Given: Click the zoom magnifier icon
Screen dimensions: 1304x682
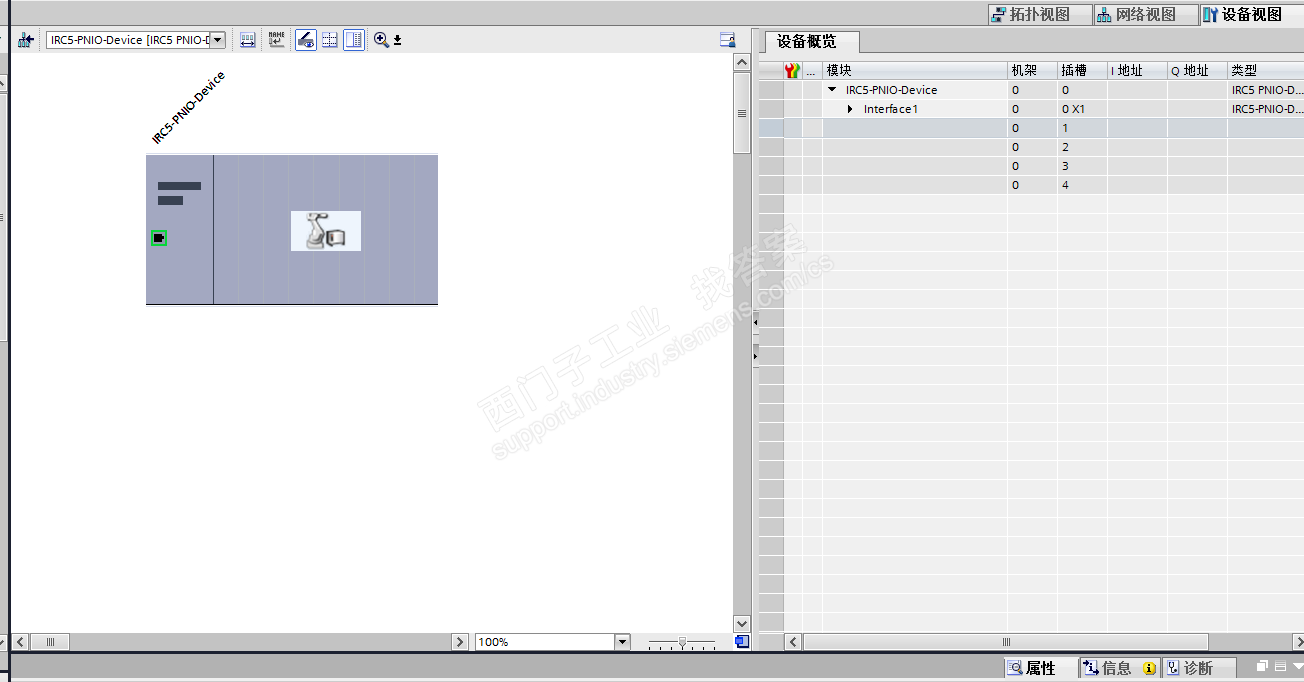Looking at the screenshot, I should (381, 40).
